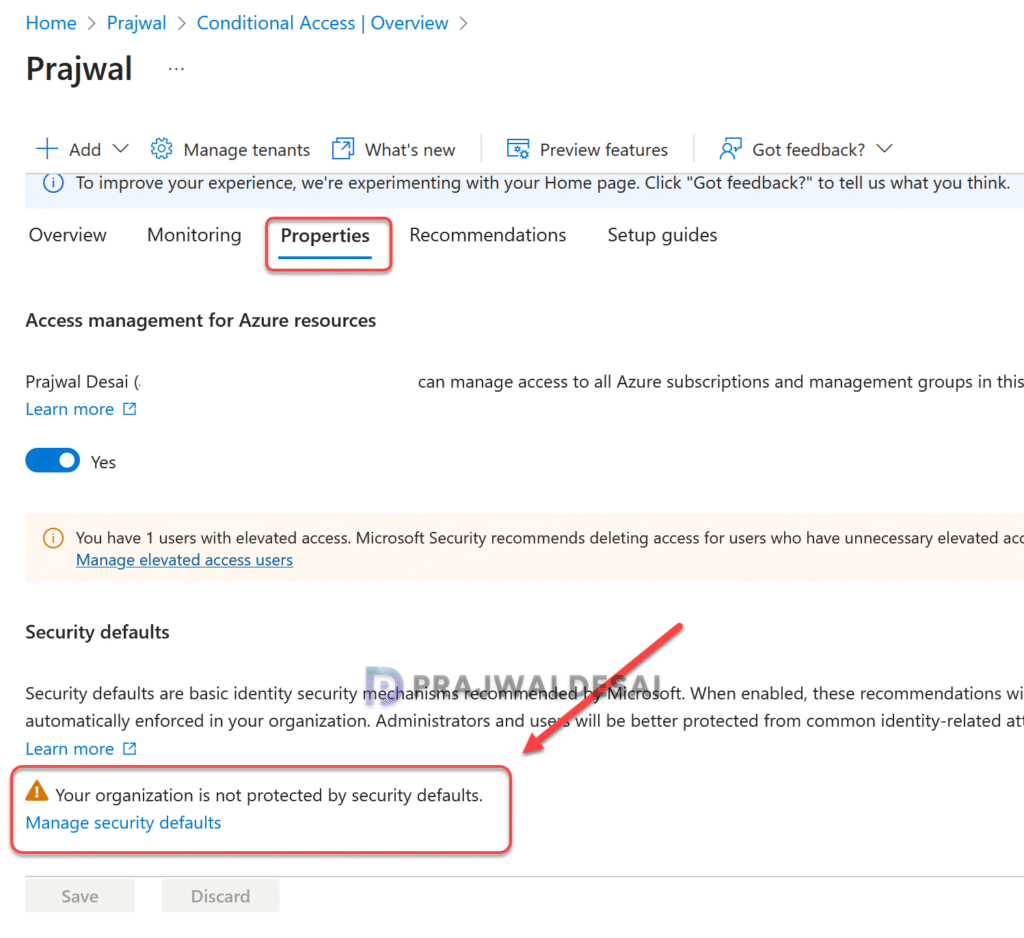Open Manage tenants
This screenshot has width=1024, height=938.
246,150
